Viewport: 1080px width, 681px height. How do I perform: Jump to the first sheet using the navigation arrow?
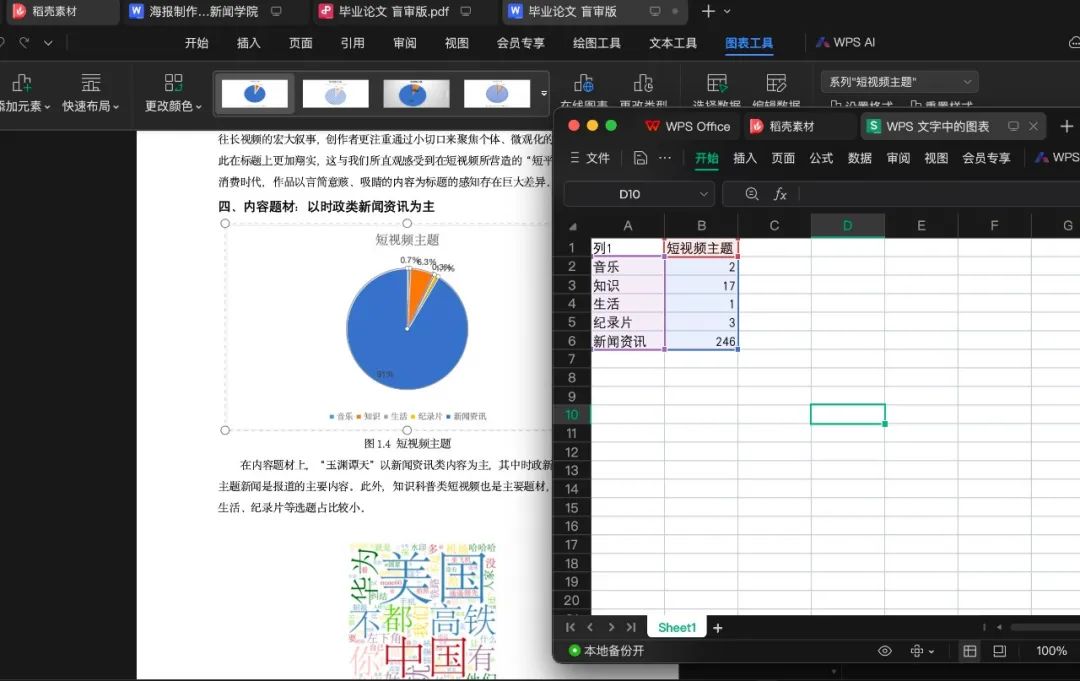coord(570,628)
